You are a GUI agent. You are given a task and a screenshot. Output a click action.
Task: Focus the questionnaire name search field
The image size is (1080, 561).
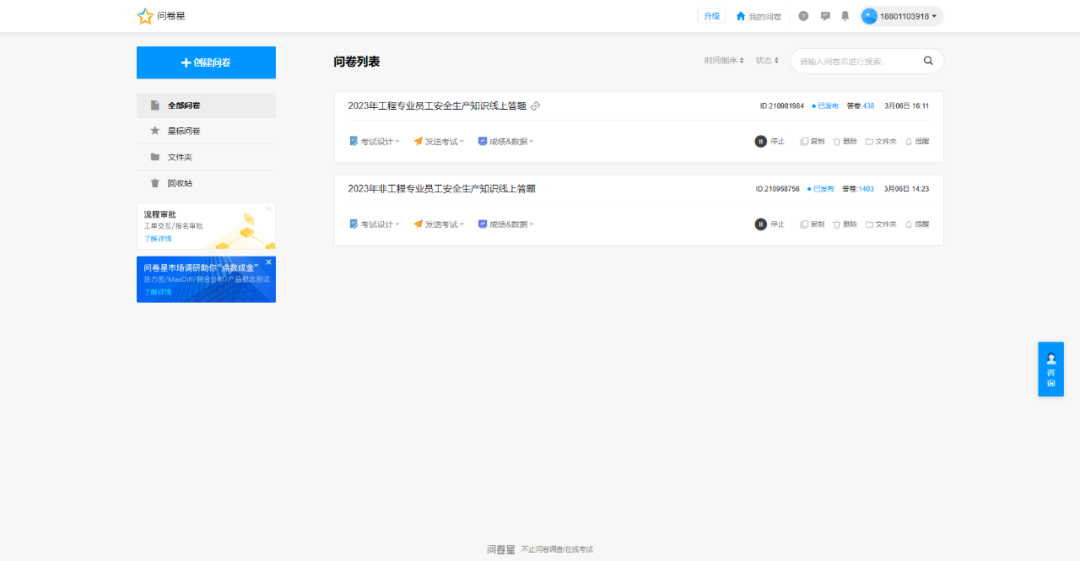coord(855,61)
